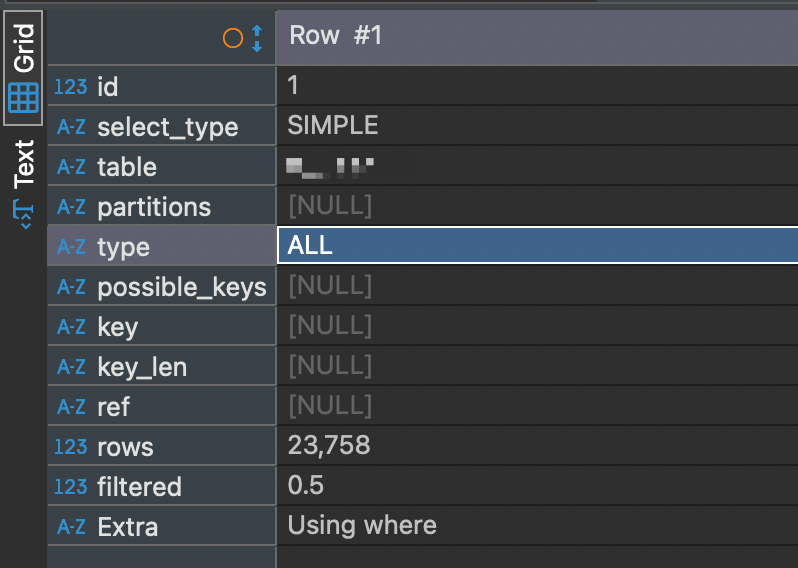This screenshot has width=798, height=568.
Task: Click the rows value 23,758
Action: pyautogui.click(x=538, y=445)
